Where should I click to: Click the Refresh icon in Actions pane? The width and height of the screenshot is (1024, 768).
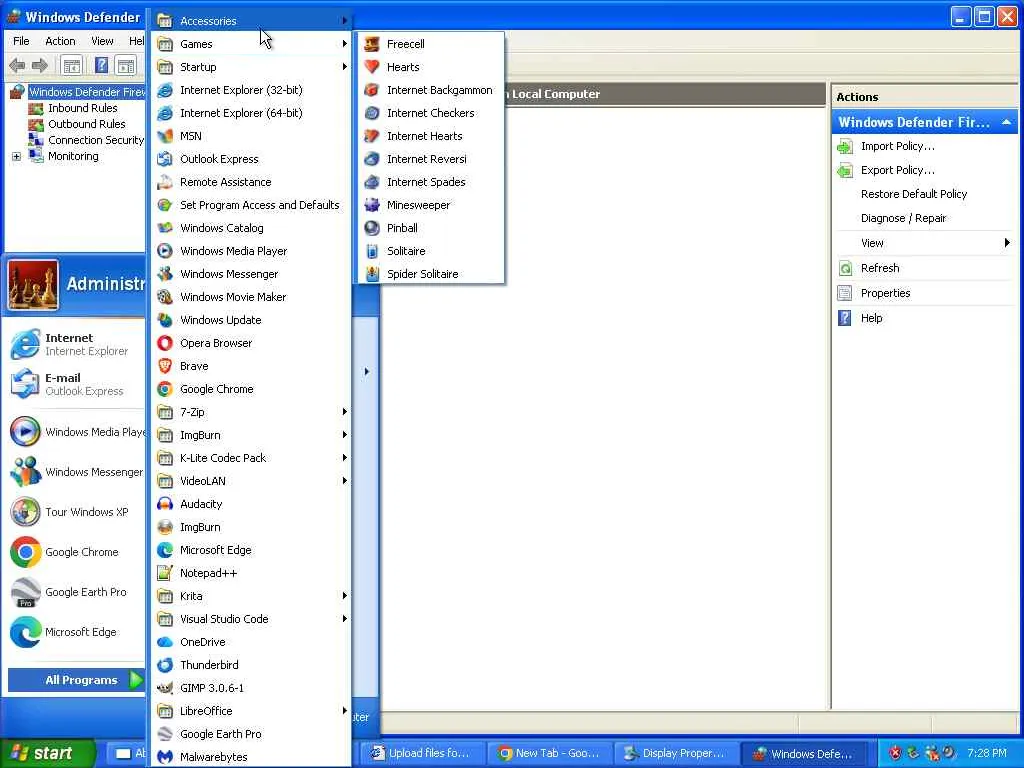845,268
